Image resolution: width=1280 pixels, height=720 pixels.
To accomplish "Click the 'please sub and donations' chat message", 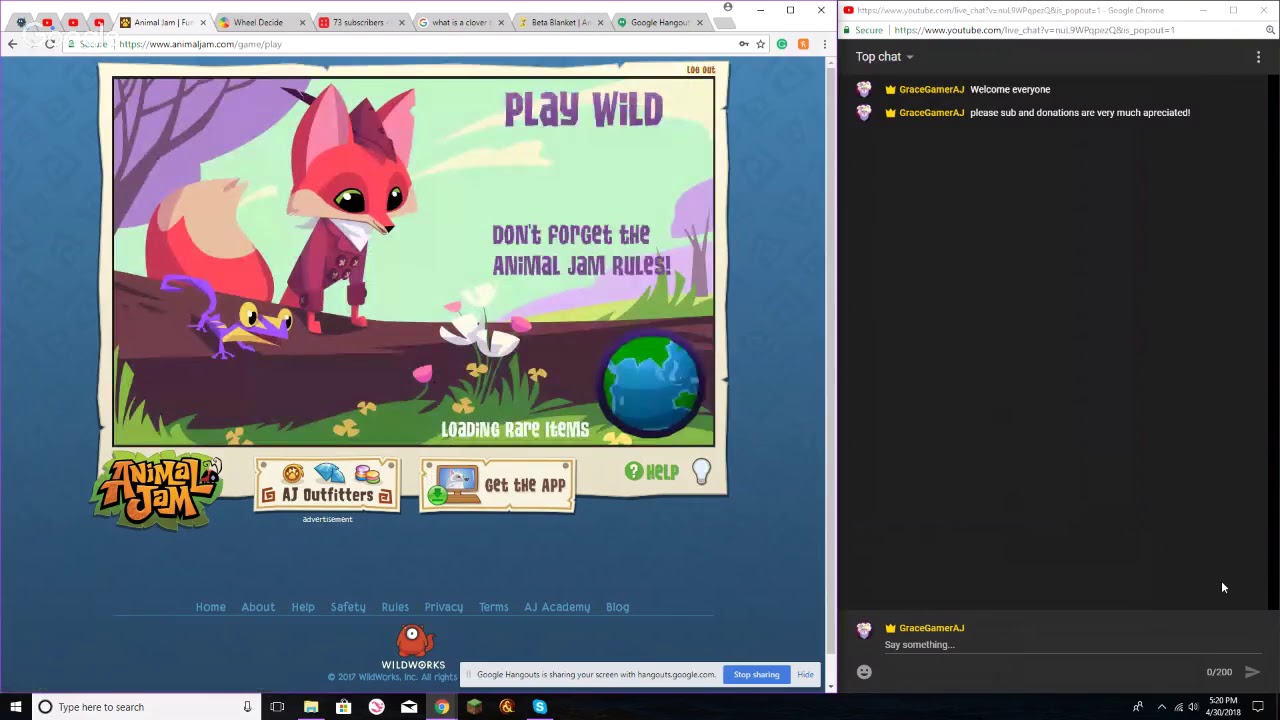I will (x=1080, y=113).
